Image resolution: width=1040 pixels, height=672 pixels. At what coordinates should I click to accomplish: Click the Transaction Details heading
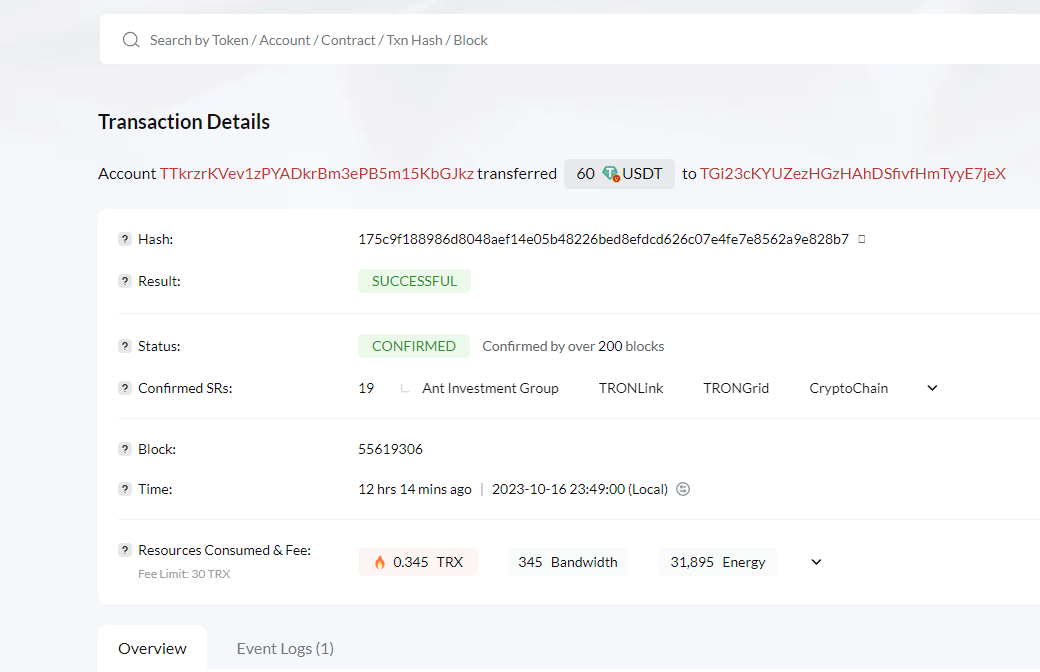[x=184, y=121]
